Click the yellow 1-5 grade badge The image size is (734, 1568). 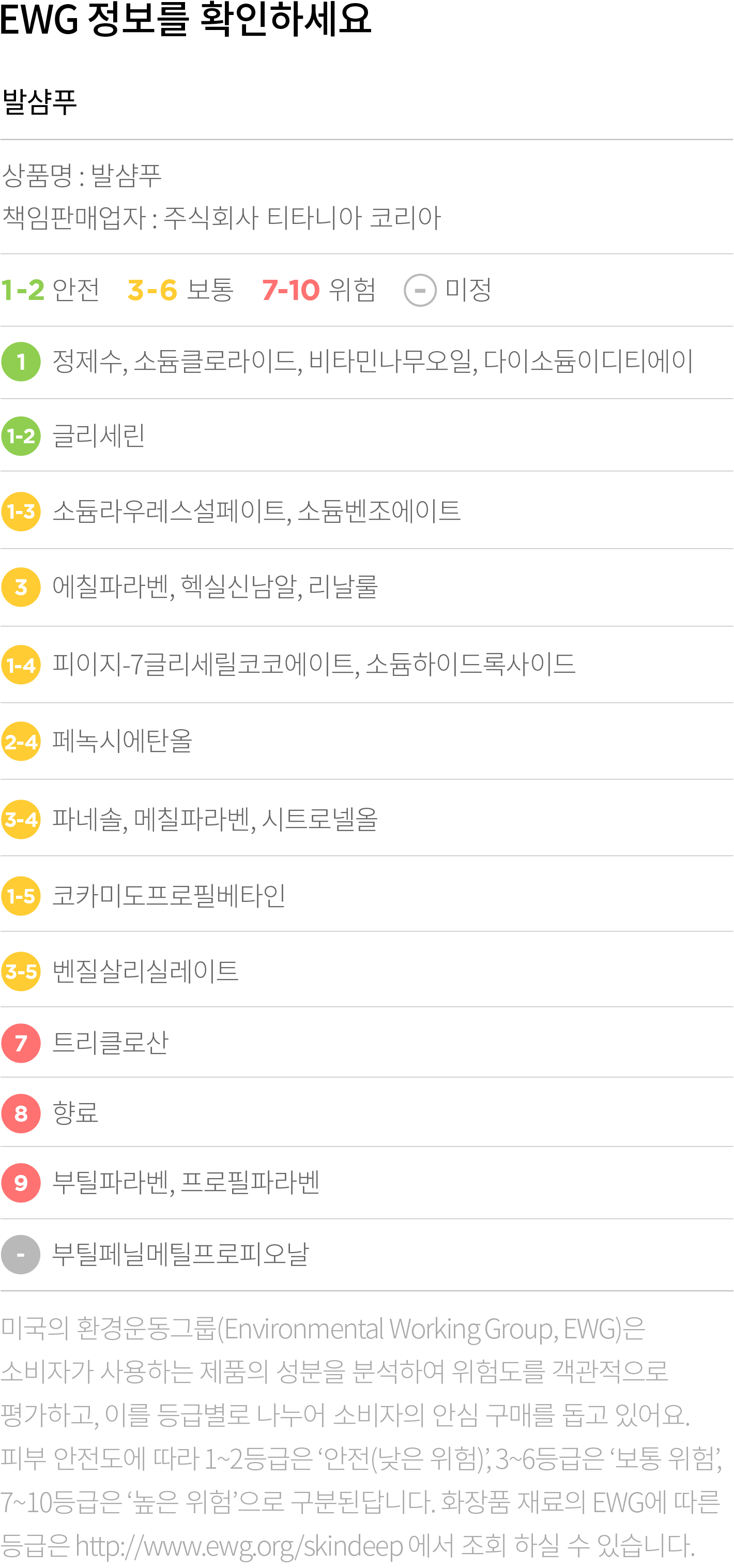pyautogui.click(x=21, y=896)
